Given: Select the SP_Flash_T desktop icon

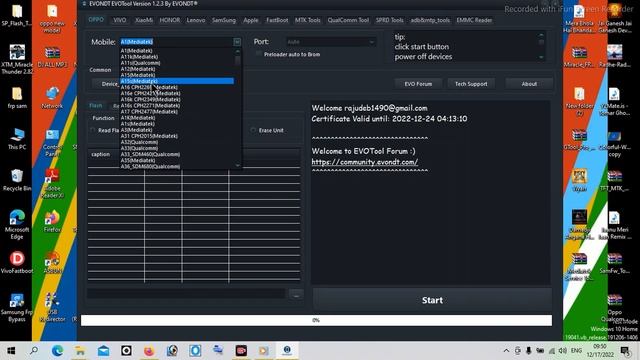Looking at the screenshot, I should [17, 16].
